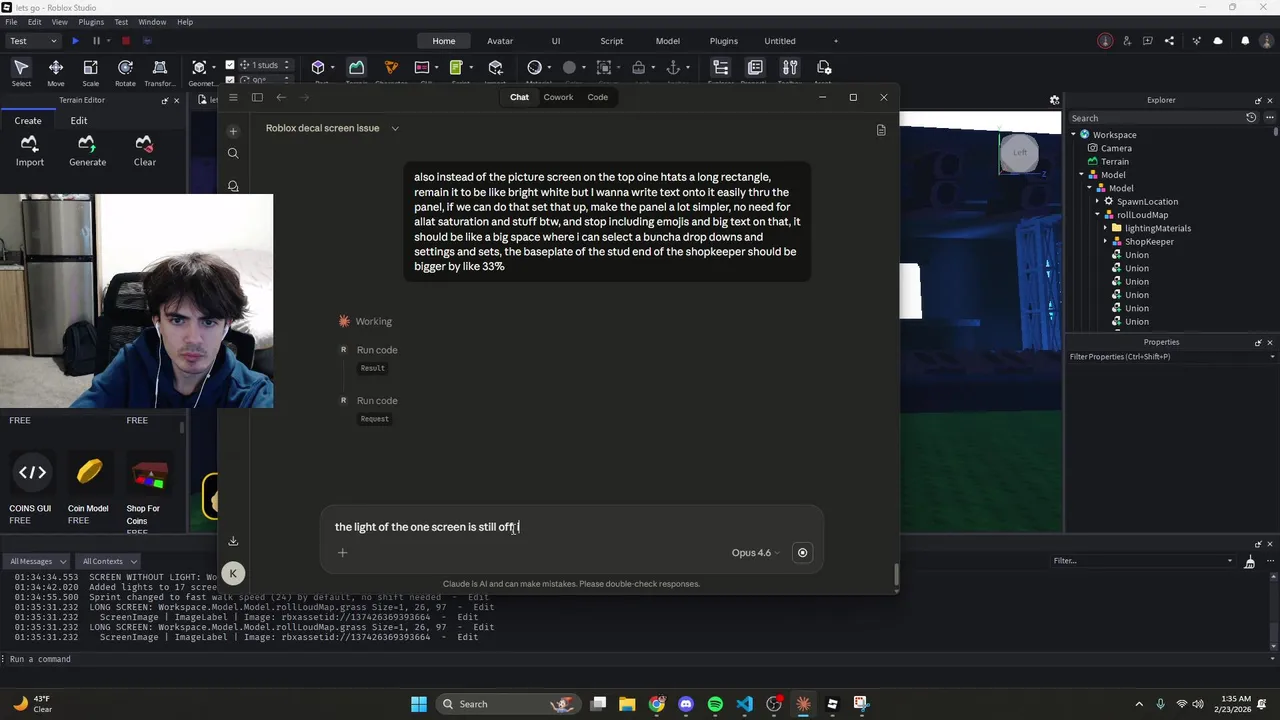Toggle the rotate snap degrees checkbox
The height and width of the screenshot is (720, 1280).
click(230, 80)
